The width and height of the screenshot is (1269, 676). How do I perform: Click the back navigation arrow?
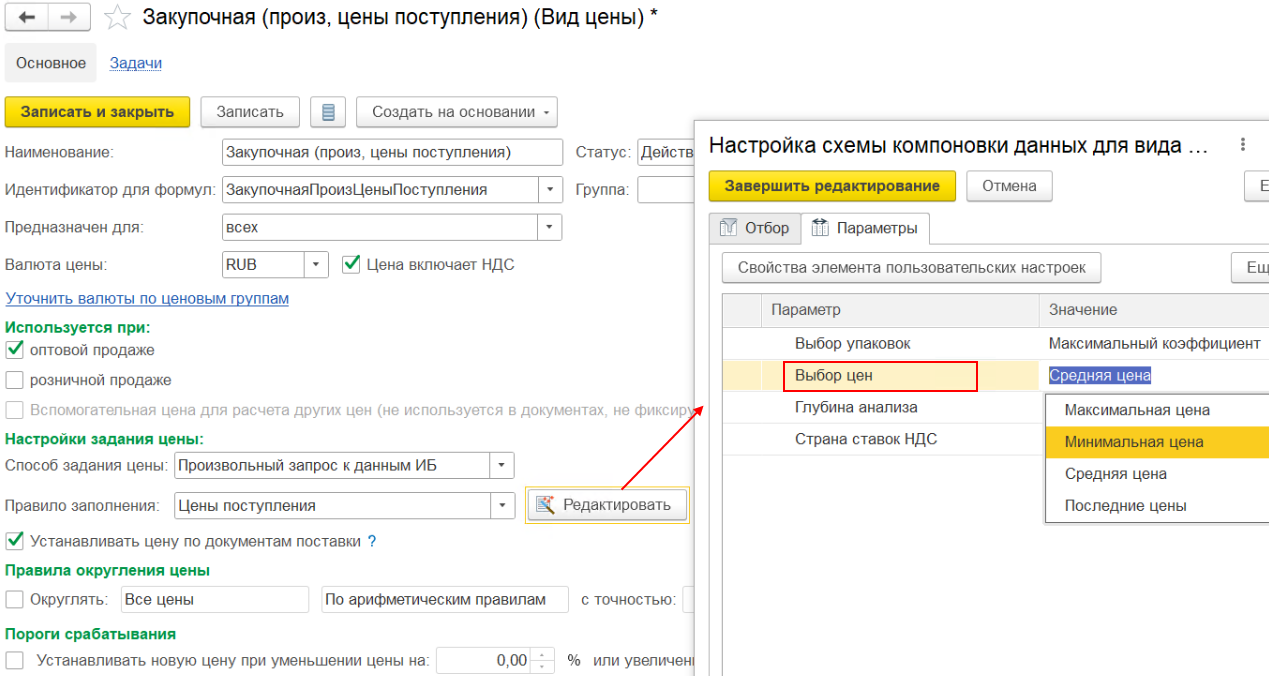[27, 17]
